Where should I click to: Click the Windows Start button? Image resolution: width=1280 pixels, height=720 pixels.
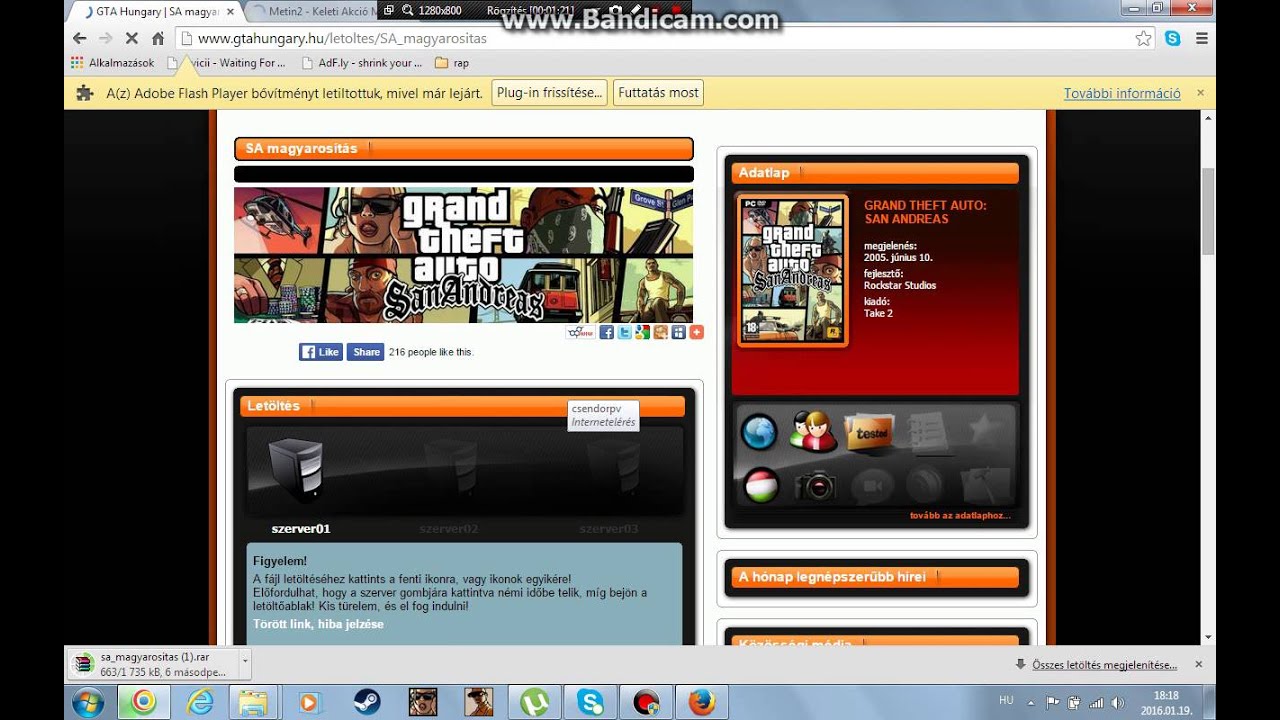click(88, 702)
